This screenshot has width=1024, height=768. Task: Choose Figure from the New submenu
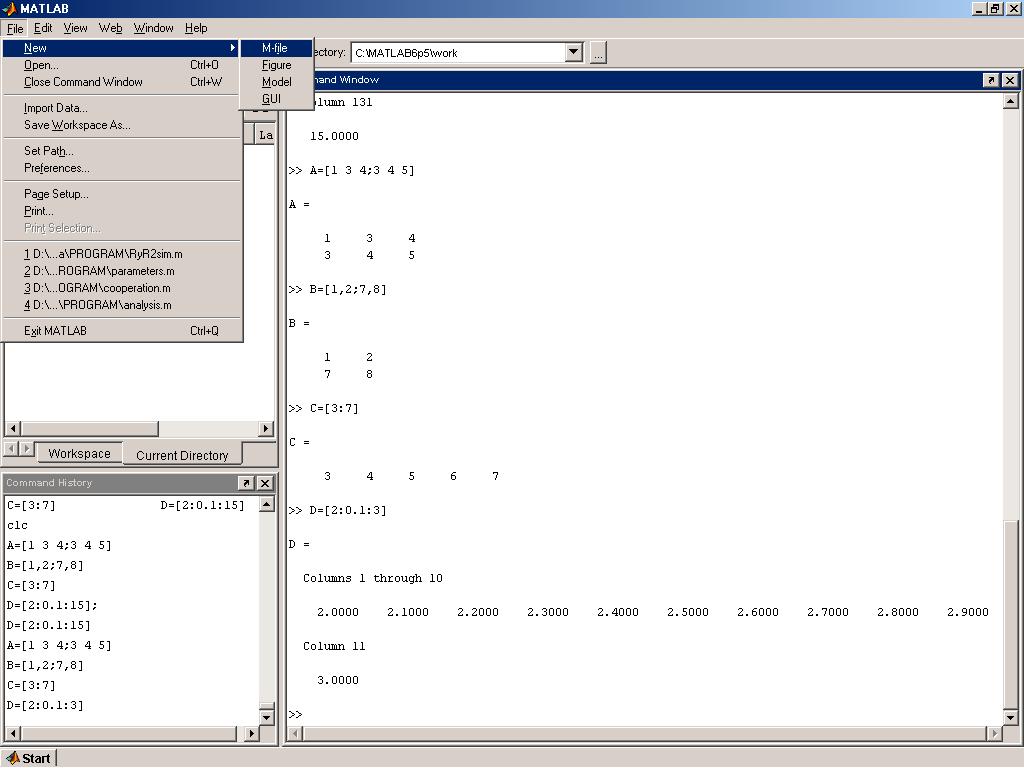(276, 65)
